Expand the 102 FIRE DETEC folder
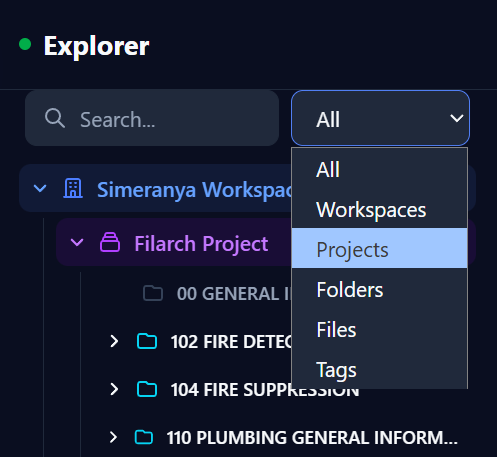497x457 pixels. tap(114, 341)
